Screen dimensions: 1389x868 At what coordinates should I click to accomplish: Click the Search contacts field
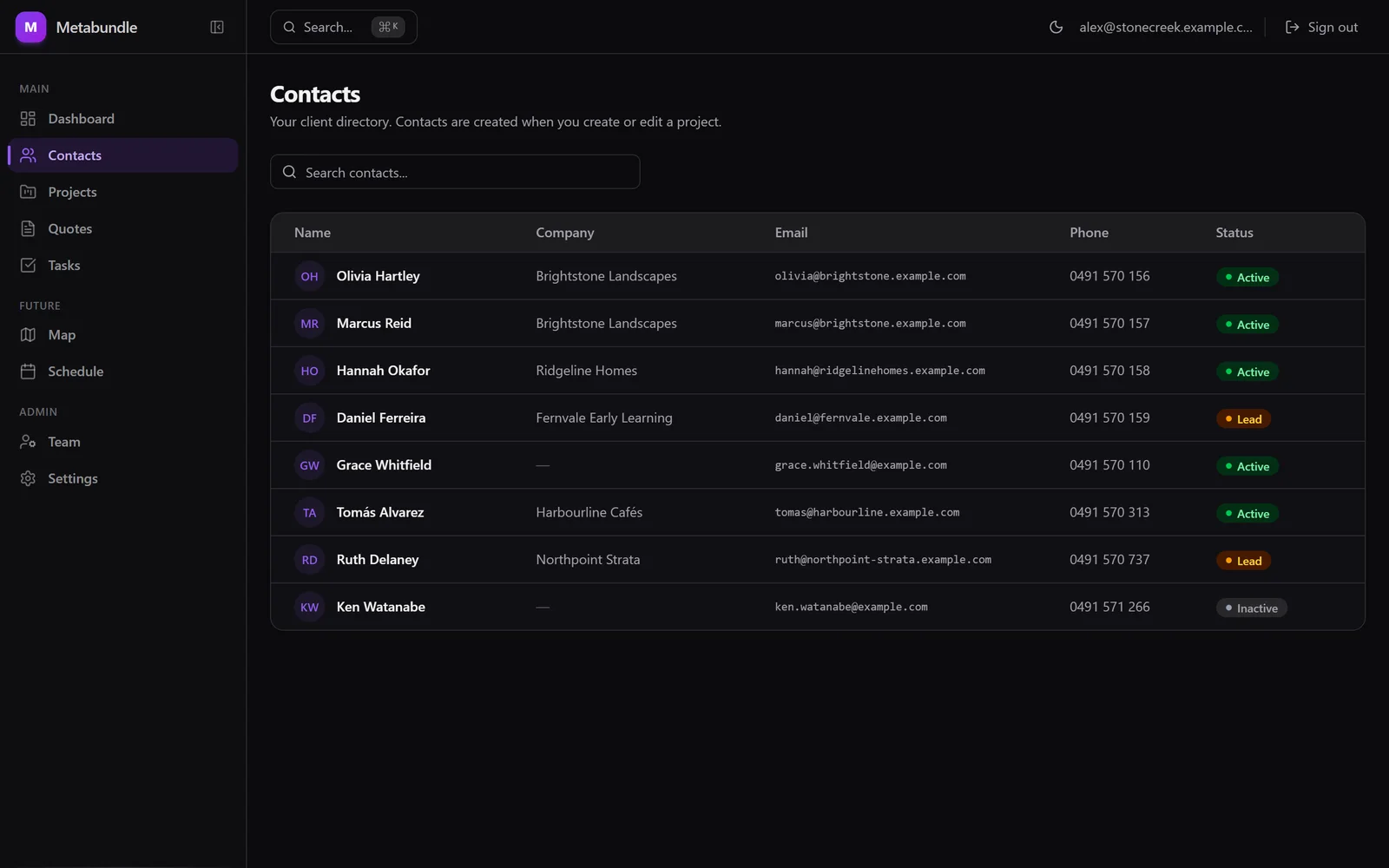coord(455,172)
